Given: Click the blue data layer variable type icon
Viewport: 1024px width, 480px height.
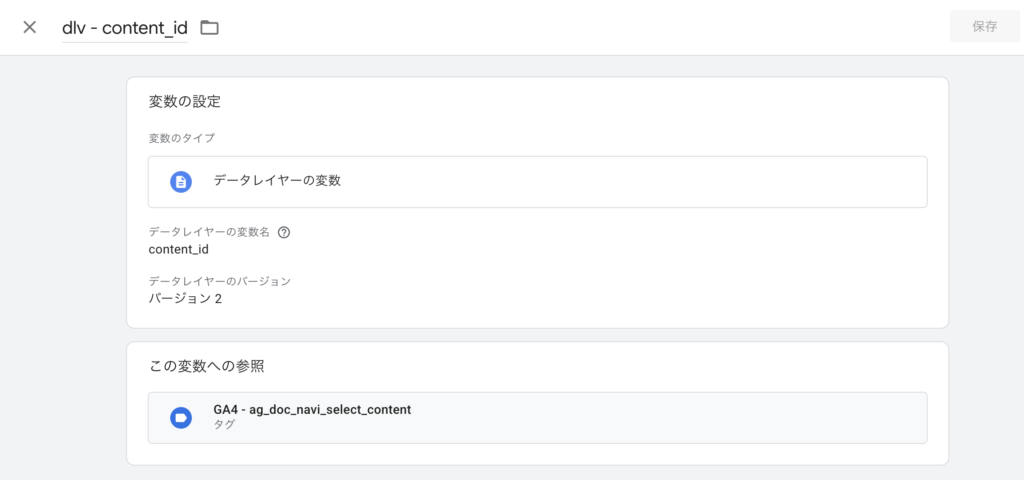Looking at the screenshot, I should point(181,181).
